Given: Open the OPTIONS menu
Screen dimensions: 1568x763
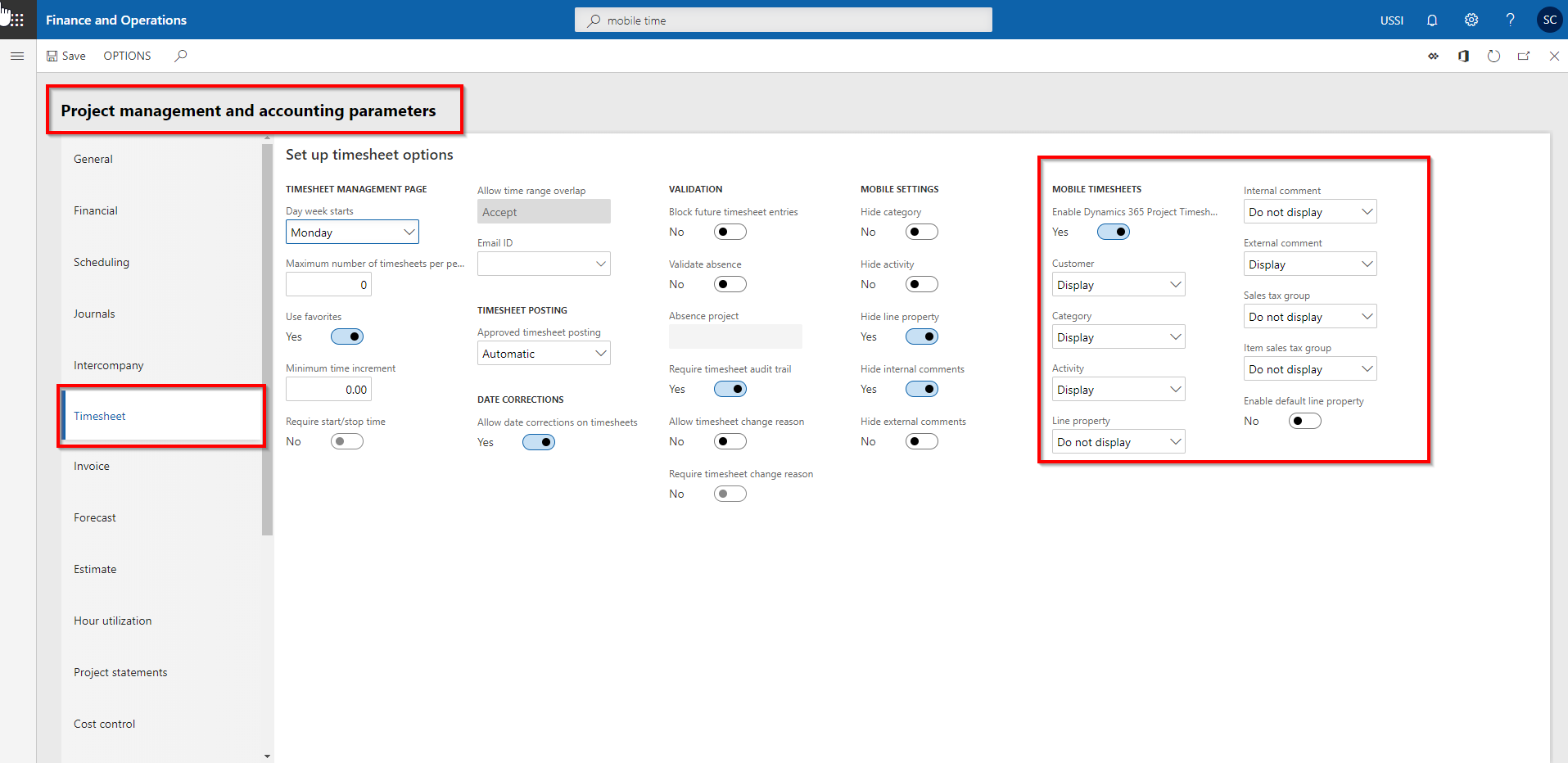Looking at the screenshot, I should click(x=127, y=56).
